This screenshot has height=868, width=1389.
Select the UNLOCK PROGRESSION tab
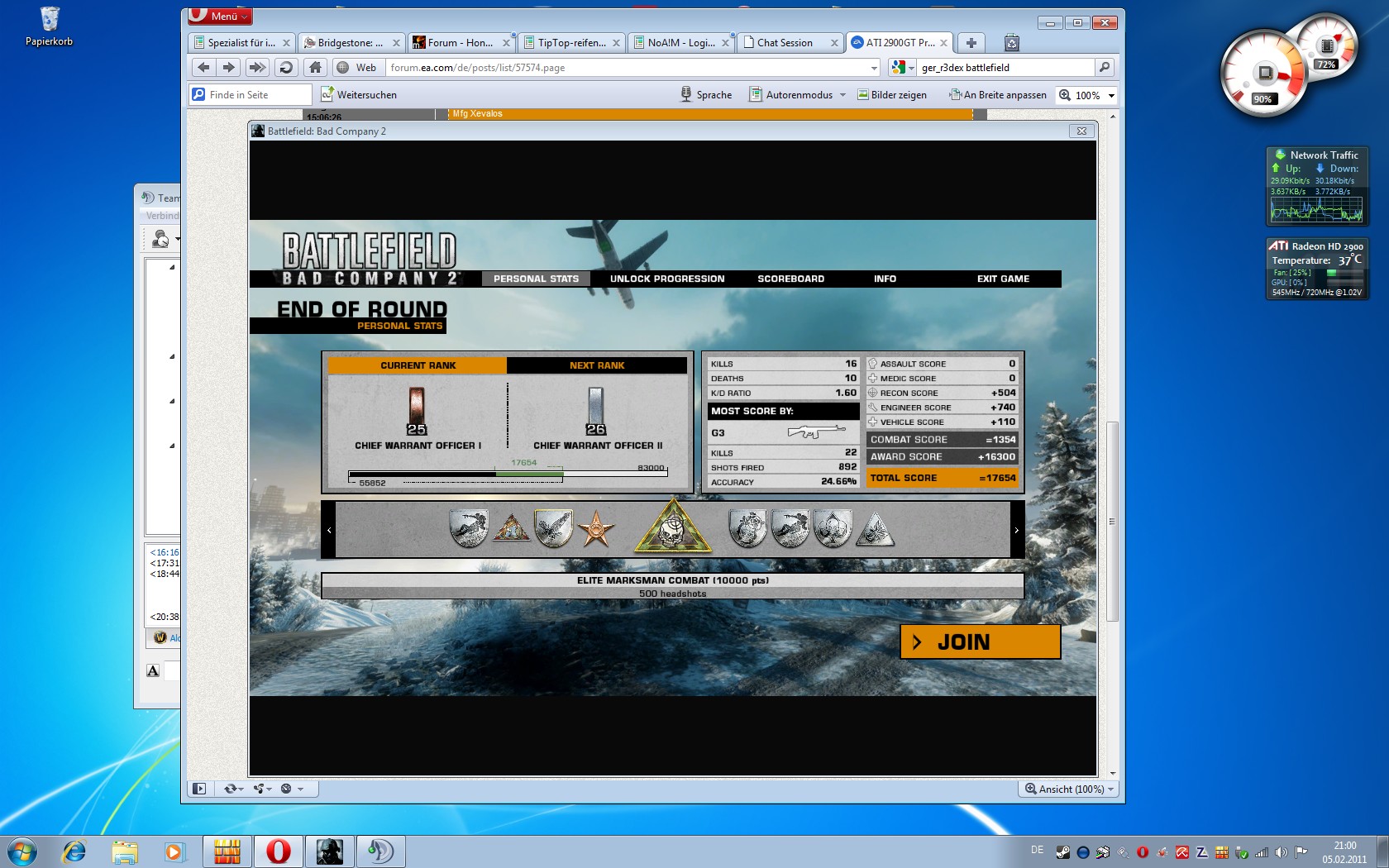[x=667, y=279]
